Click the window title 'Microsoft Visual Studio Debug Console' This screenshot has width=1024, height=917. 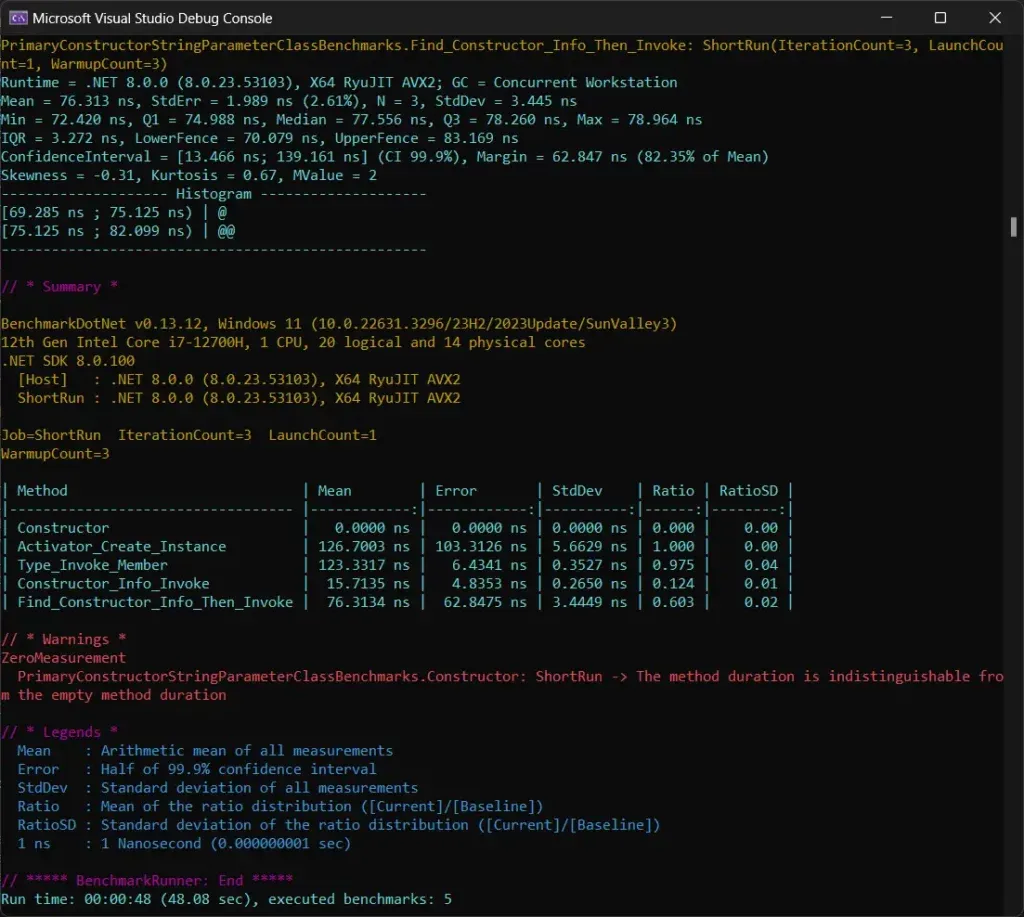152,18
